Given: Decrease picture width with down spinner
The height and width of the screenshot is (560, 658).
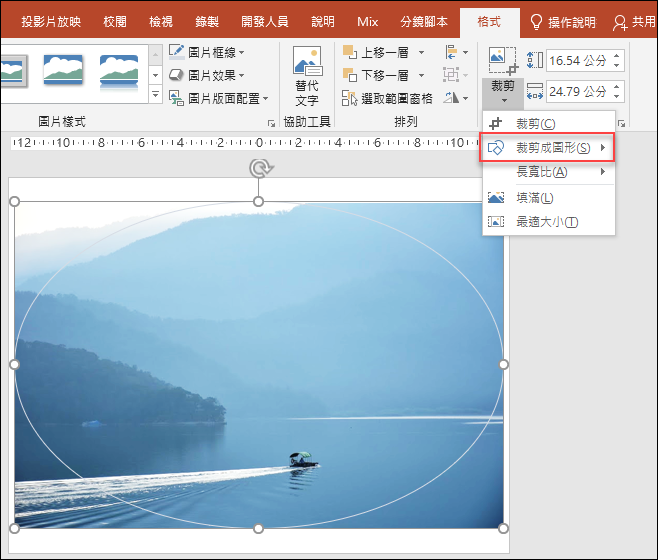Looking at the screenshot, I should pyautogui.click(x=616, y=96).
